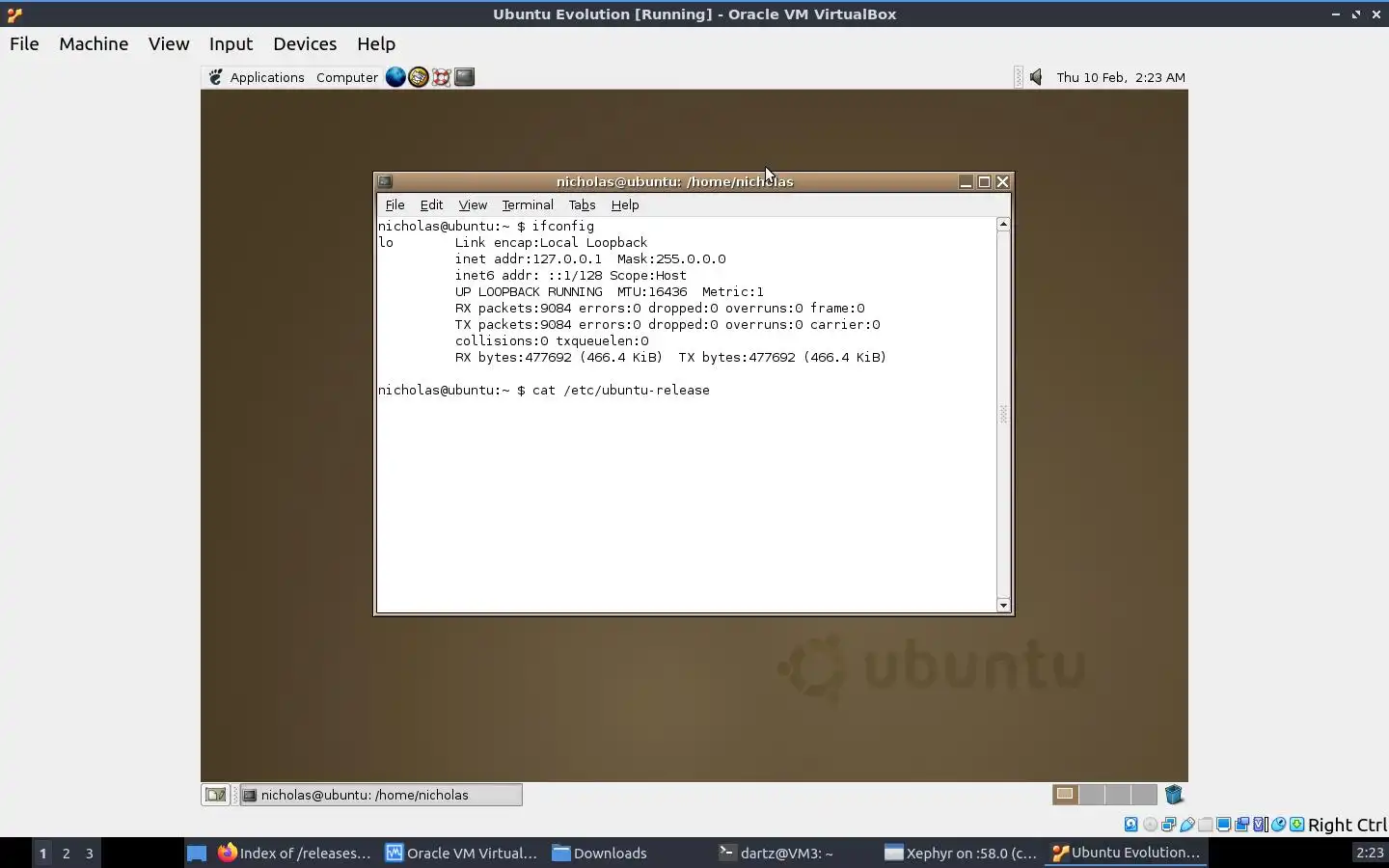This screenshot has width=1389, height=868.
Task: Click the guest clock showing Thu 10 Feb
Action: (x=1121, y=77)
